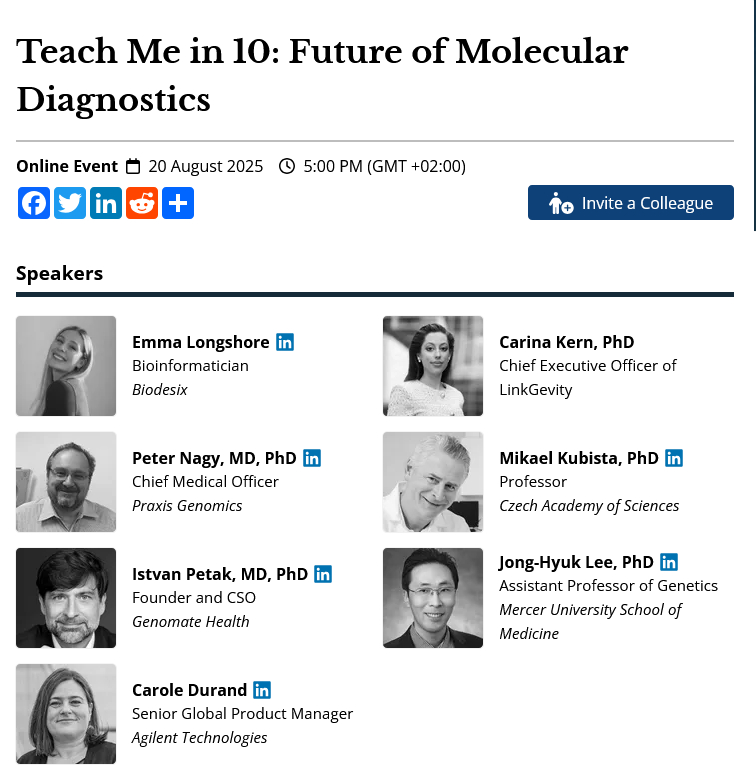Click the Invite a Colleague button
This screenshot has width=756, height=782.
(x=631, y=203)
